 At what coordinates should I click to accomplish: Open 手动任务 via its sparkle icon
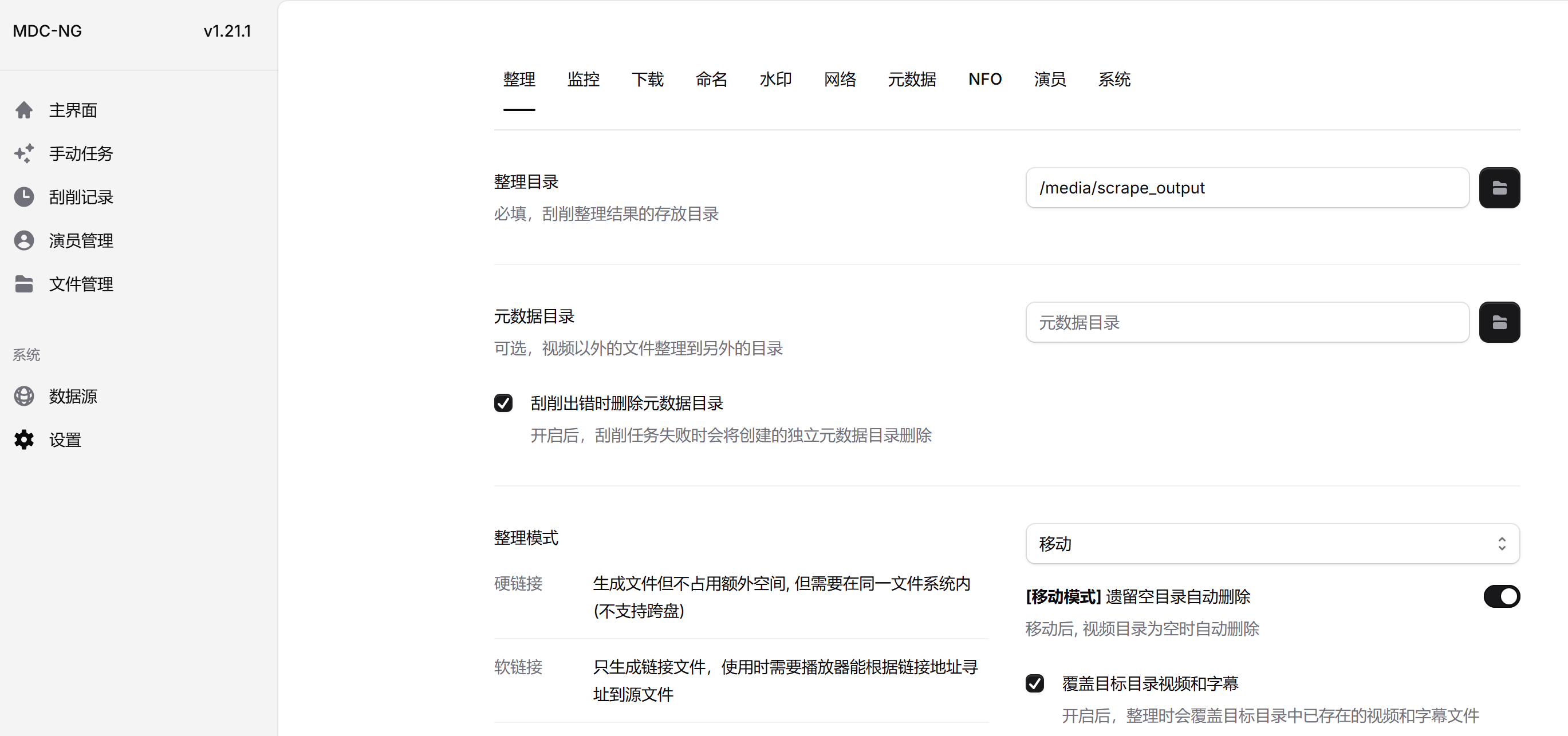point(23,153)
